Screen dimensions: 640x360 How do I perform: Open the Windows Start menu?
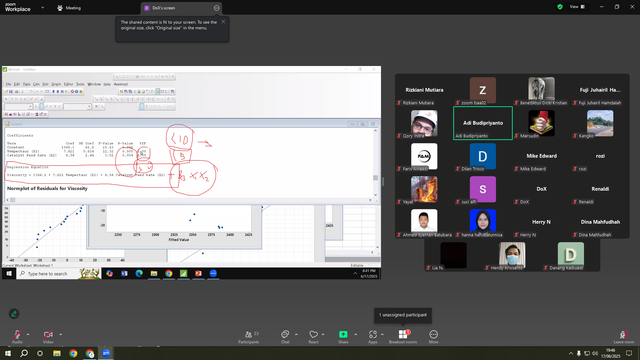click(x=8, y=353)
